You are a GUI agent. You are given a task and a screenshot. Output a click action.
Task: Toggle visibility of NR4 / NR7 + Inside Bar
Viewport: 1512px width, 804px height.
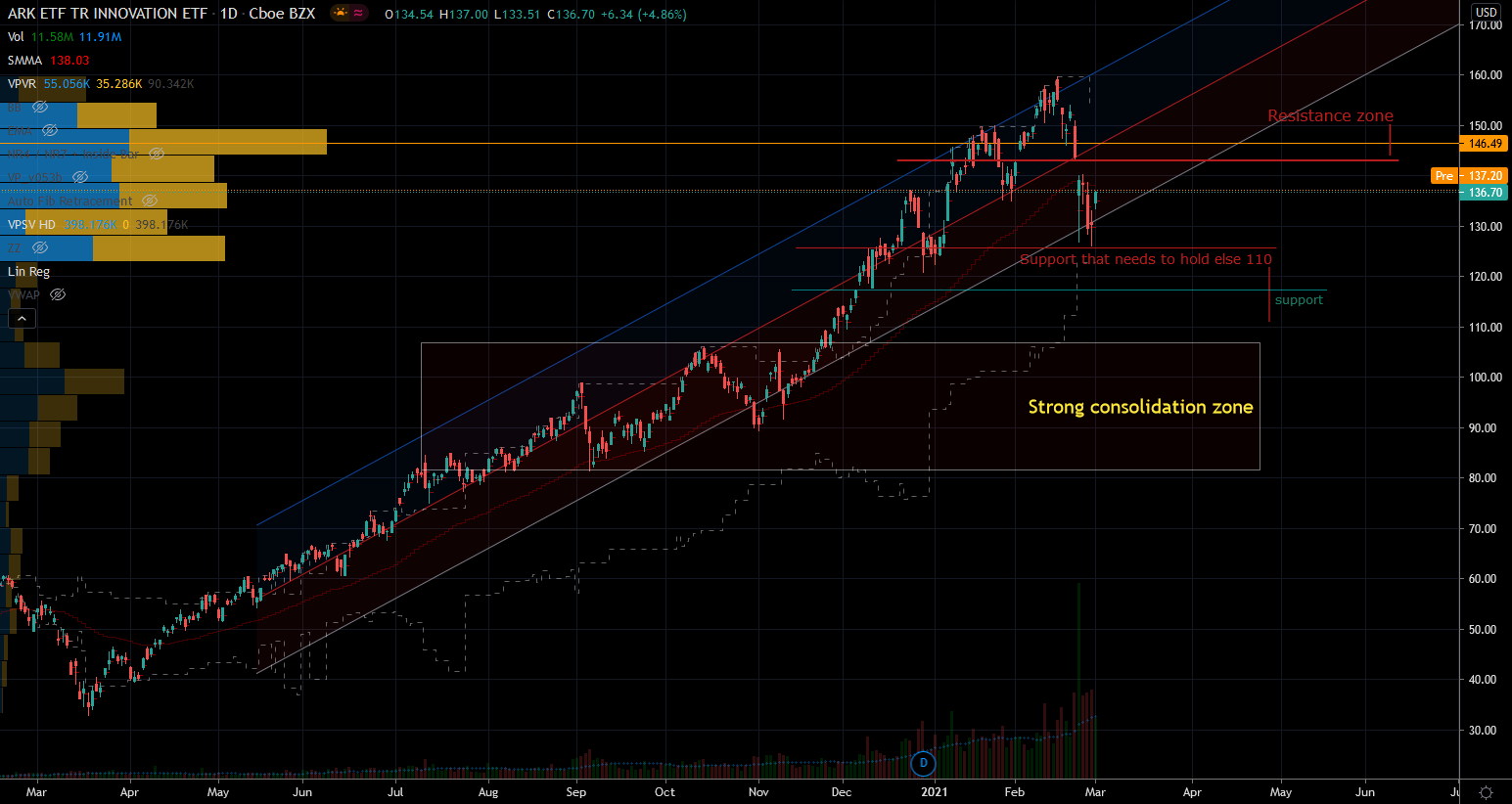click(157, 155)
